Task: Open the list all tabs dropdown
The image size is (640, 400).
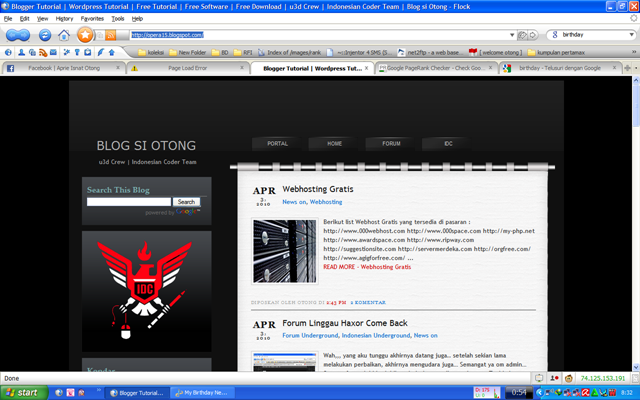Action: 636,68
